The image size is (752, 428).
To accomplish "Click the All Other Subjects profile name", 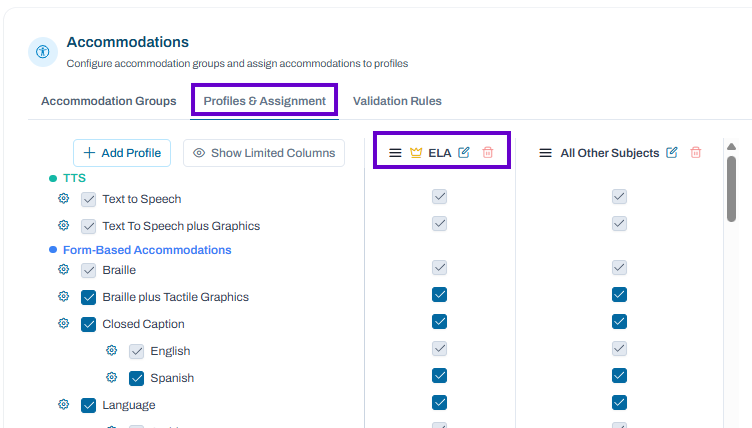I will [x=610, y=153].
